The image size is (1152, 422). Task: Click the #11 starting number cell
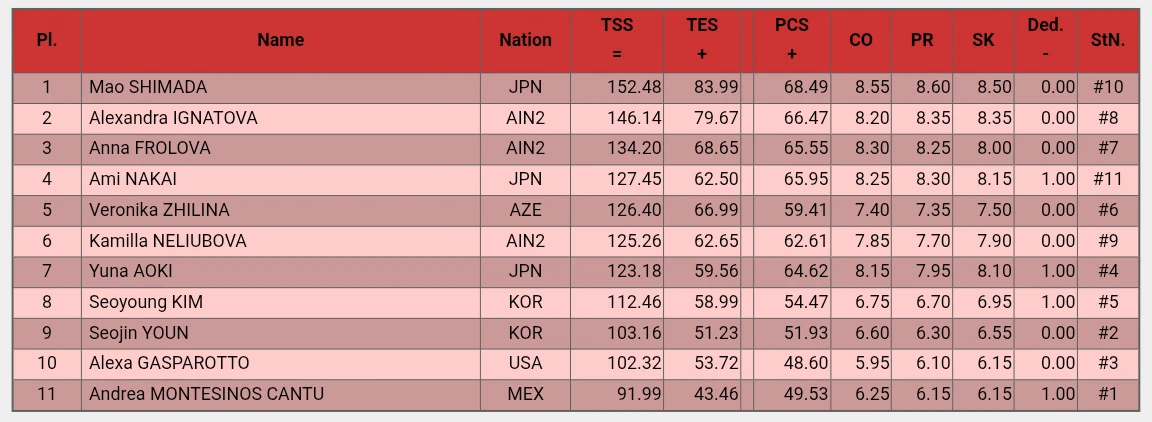(x=1108, y=179)
